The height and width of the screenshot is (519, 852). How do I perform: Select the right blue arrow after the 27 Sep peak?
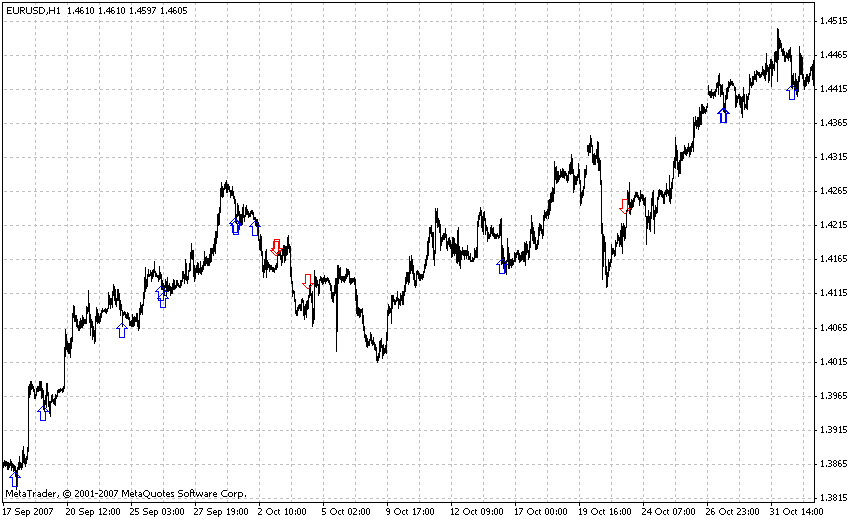[255, 228]
